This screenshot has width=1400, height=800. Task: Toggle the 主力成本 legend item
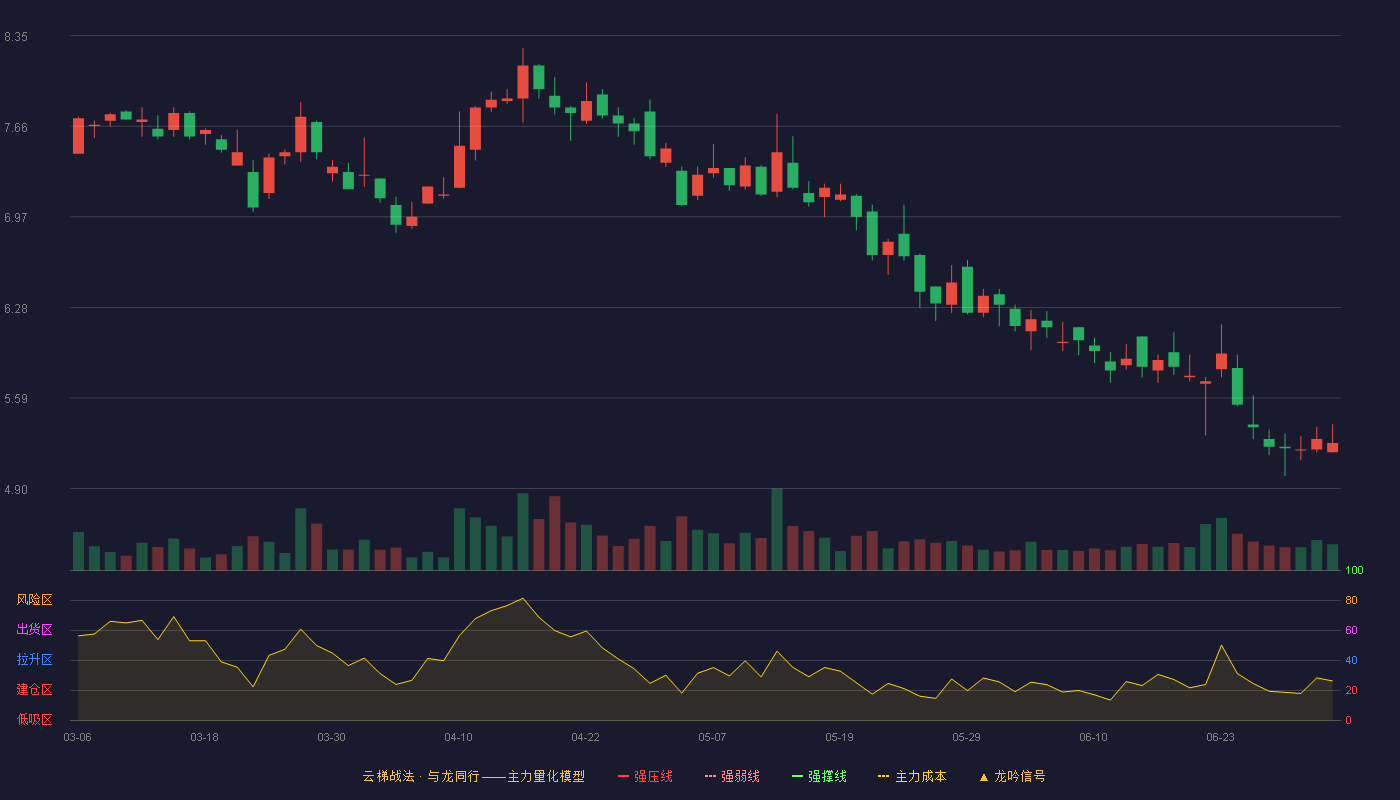click(912, 776)
